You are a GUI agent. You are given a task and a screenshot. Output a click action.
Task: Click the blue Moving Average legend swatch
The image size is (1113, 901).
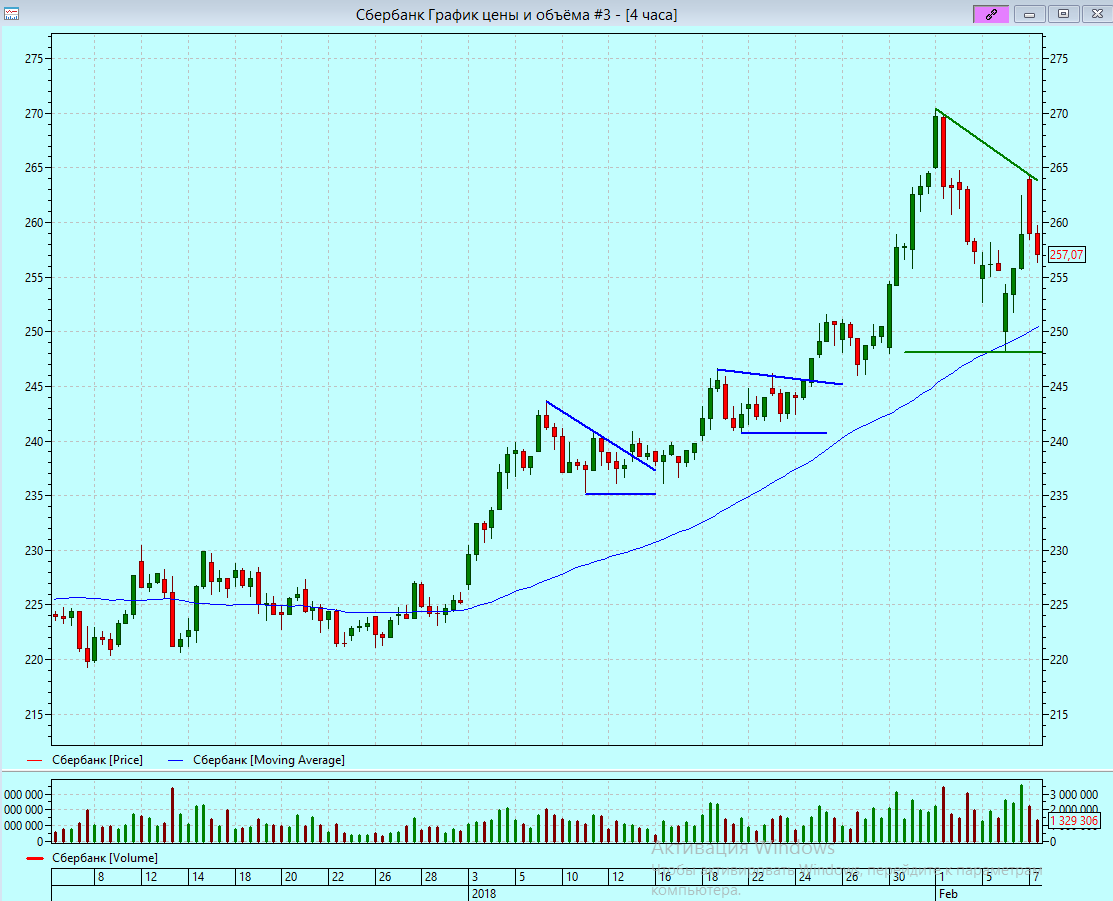[176, 760]
